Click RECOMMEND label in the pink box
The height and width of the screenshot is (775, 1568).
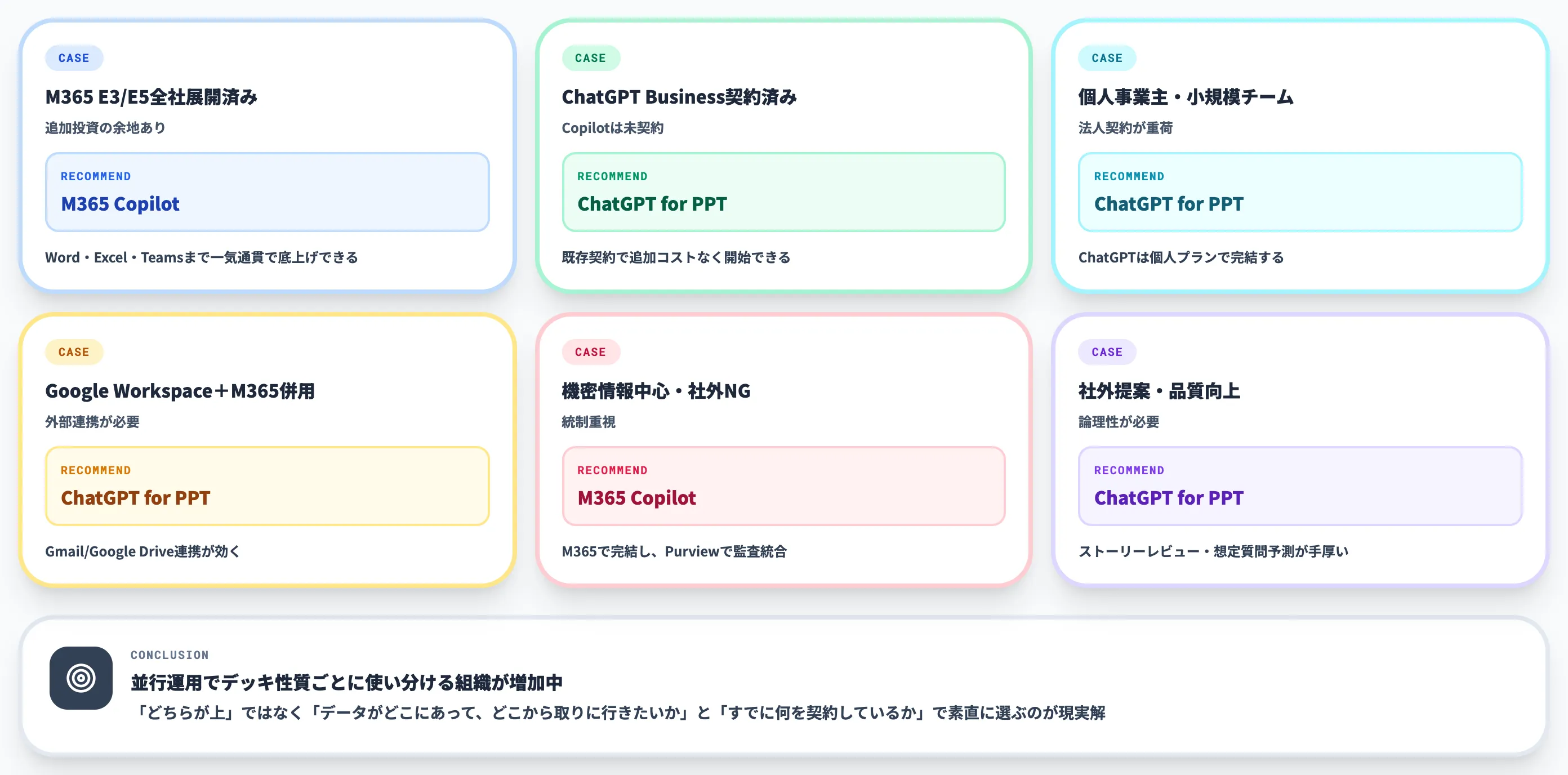coord(612,471)
